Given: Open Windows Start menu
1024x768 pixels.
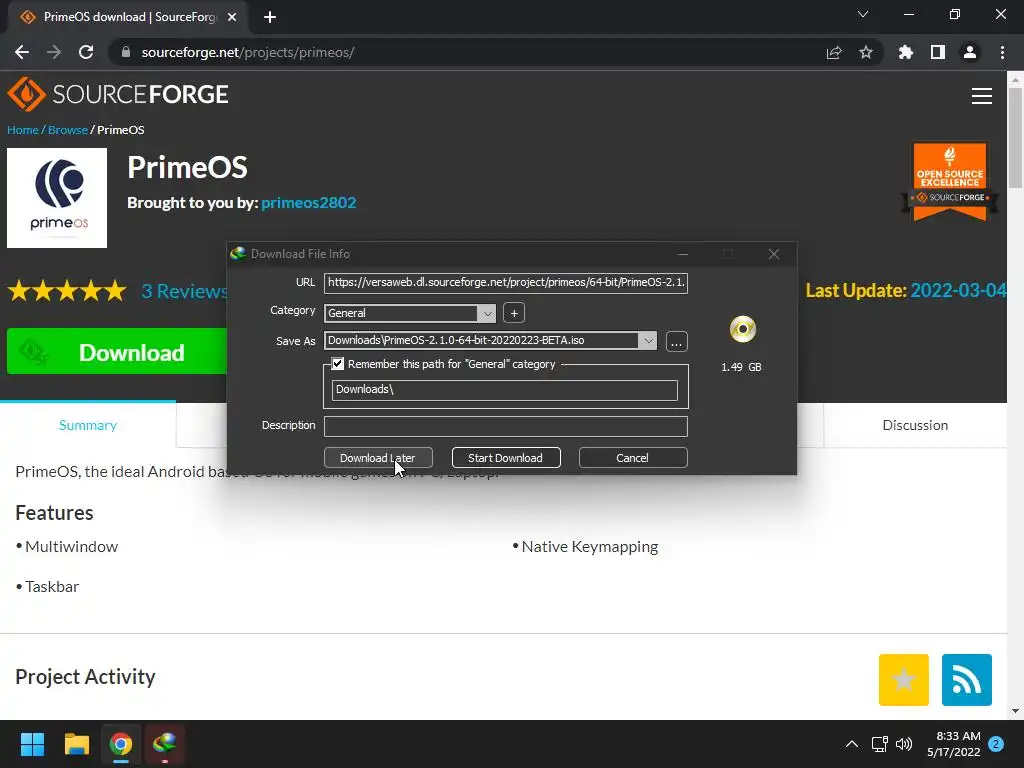Looking at the screenshot, I should [x=32, y=744].
